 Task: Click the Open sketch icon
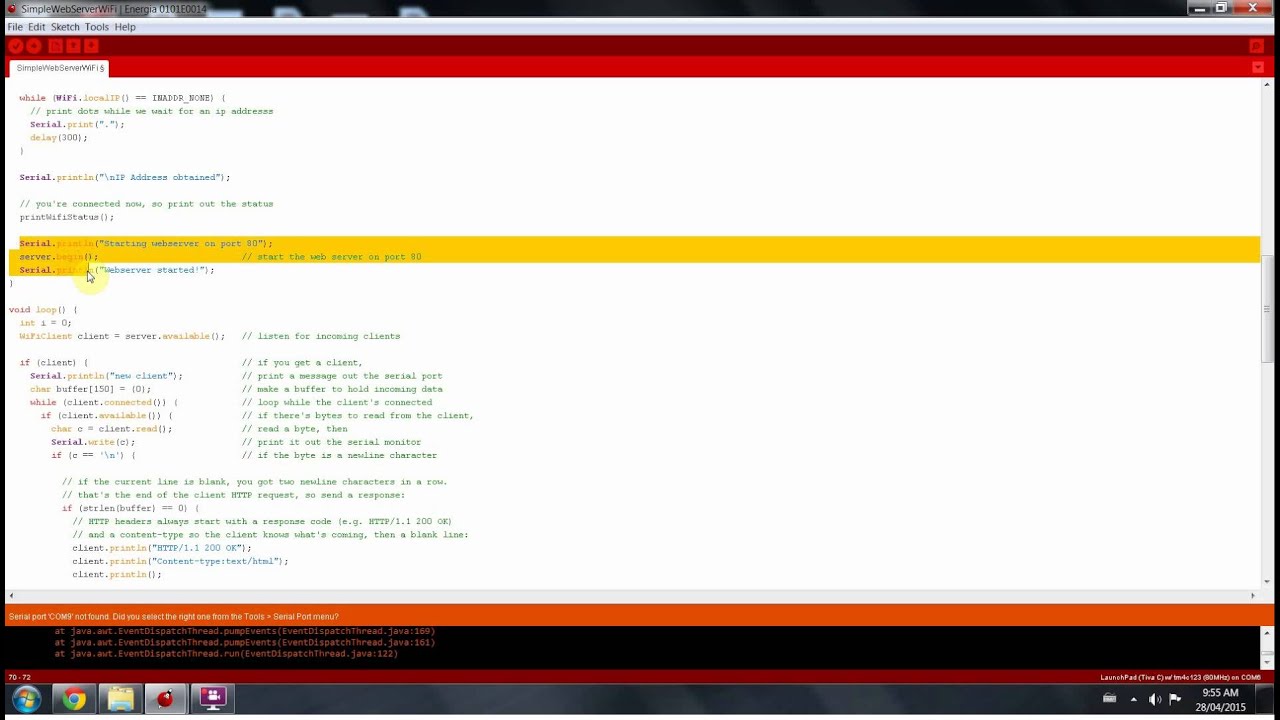(73, 46)
